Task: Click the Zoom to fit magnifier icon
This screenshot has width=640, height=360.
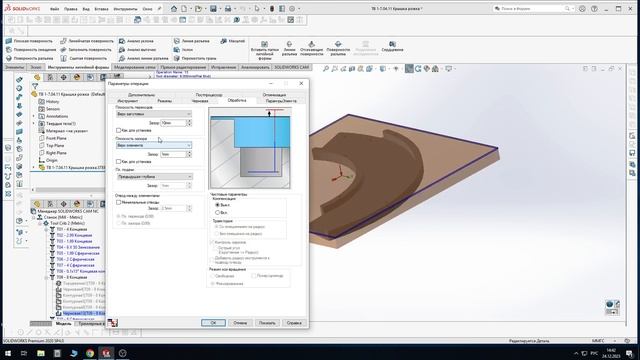Action: point(326,69)
